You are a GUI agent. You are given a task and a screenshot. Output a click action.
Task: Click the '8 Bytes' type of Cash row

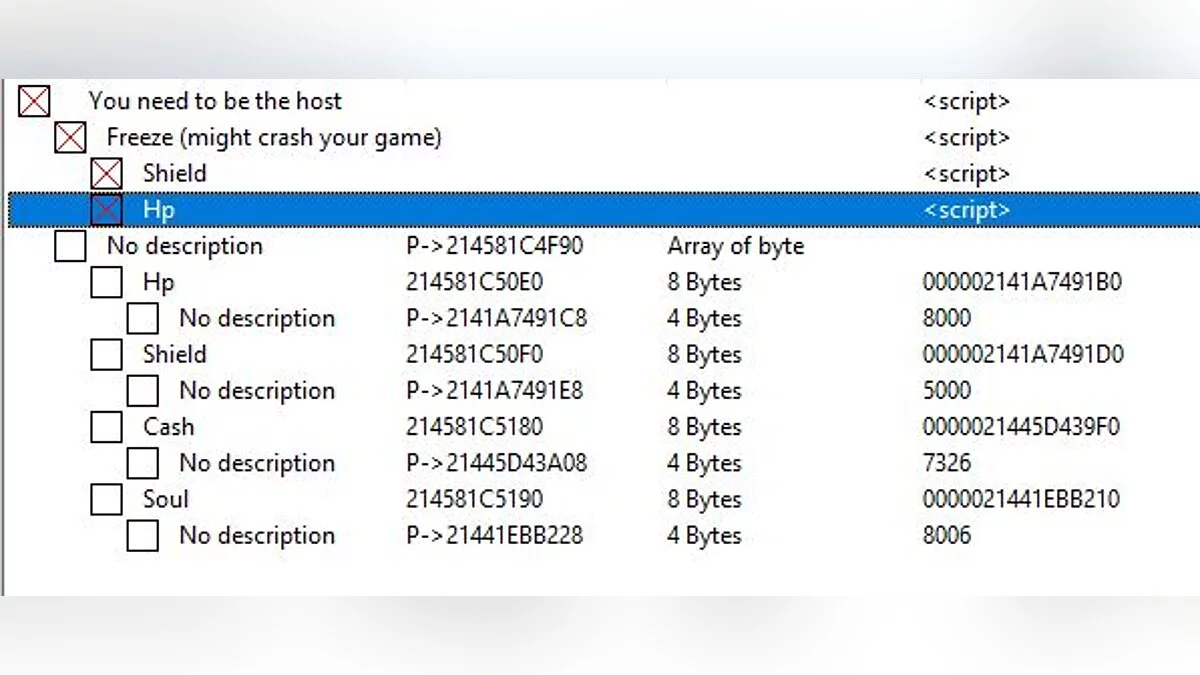click(x=704, y=428)
